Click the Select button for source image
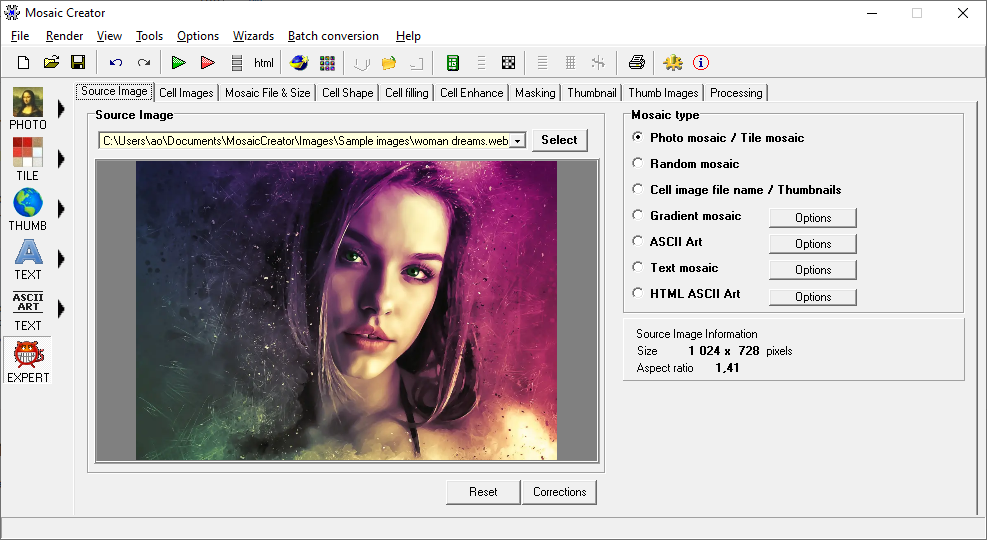The image size is (987, 540). [559, 140]
